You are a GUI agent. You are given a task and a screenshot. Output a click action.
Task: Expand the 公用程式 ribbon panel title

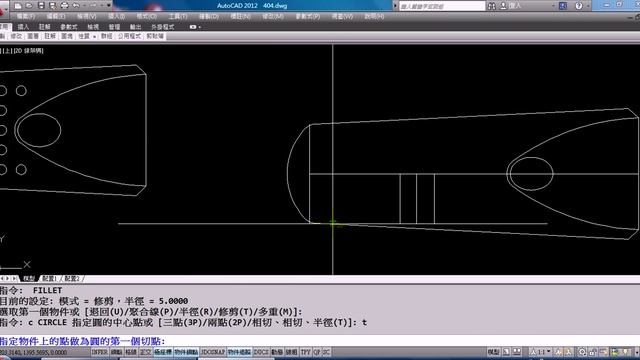129,36
